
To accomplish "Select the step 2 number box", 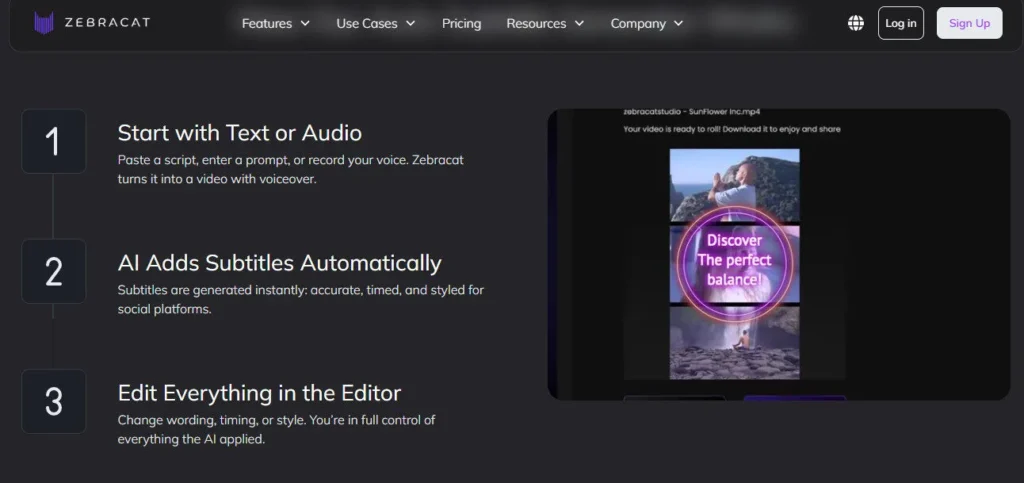I will pos(53,271).
